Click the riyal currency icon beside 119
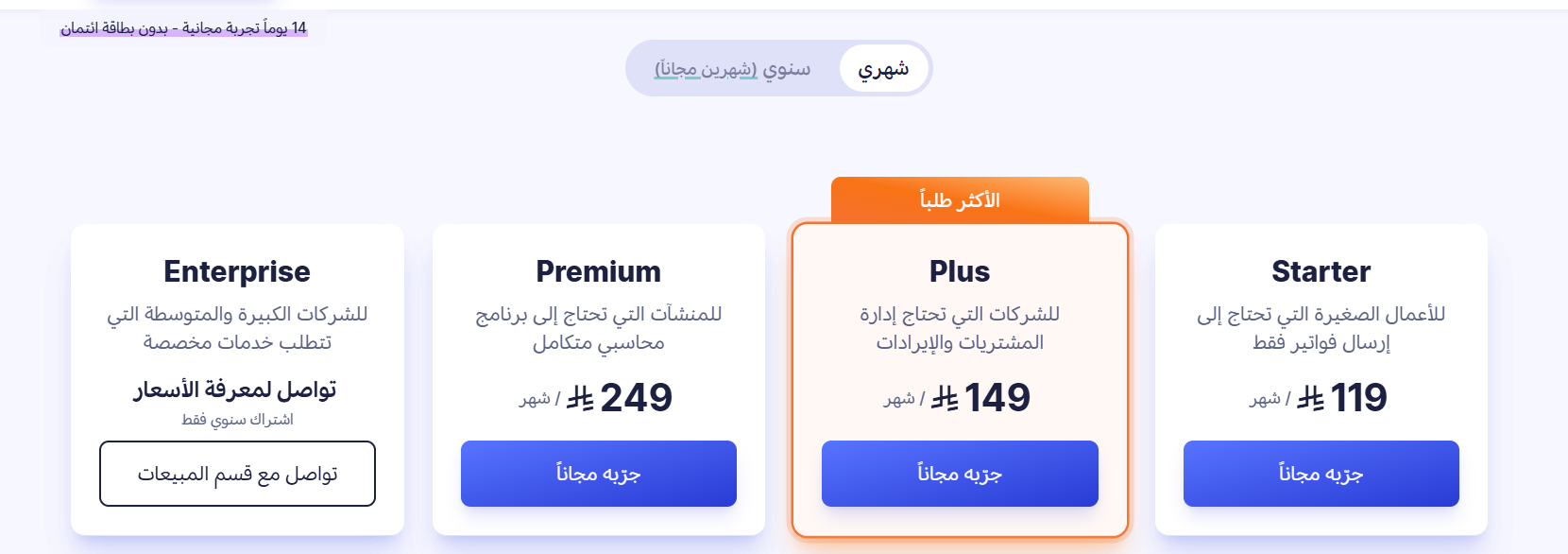 pos(1311,397)
